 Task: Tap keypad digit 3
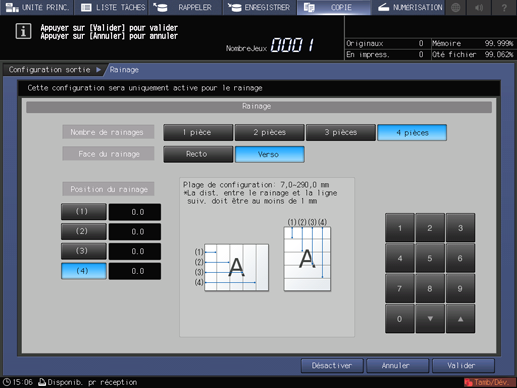460,228
